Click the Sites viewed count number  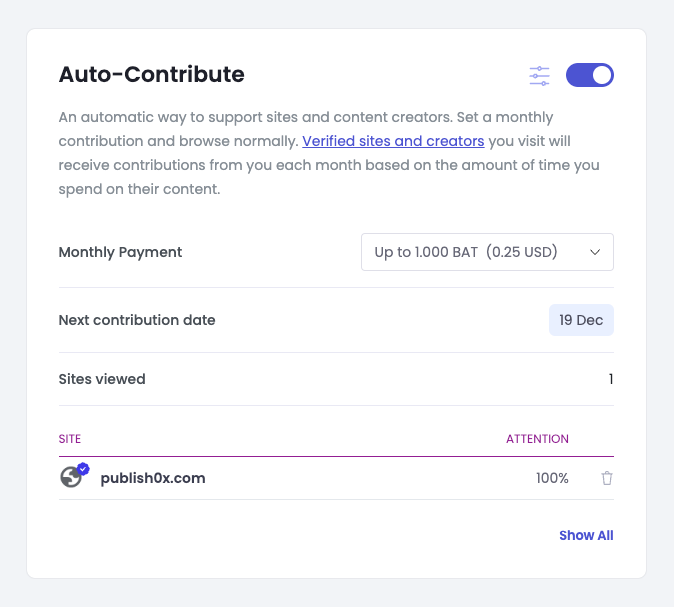click(x=610, y=379)
